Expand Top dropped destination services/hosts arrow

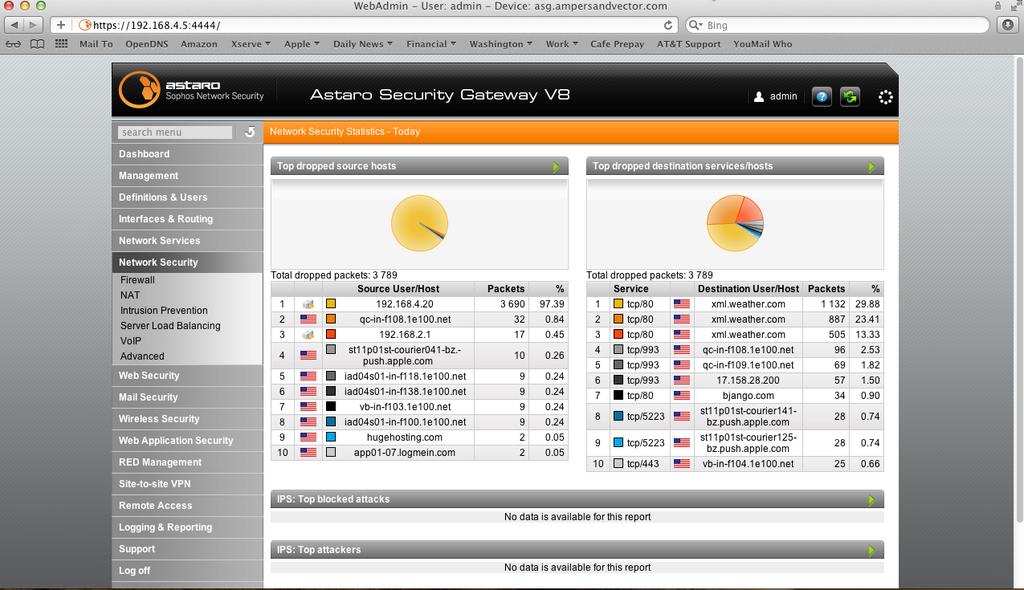click(871, 167)
